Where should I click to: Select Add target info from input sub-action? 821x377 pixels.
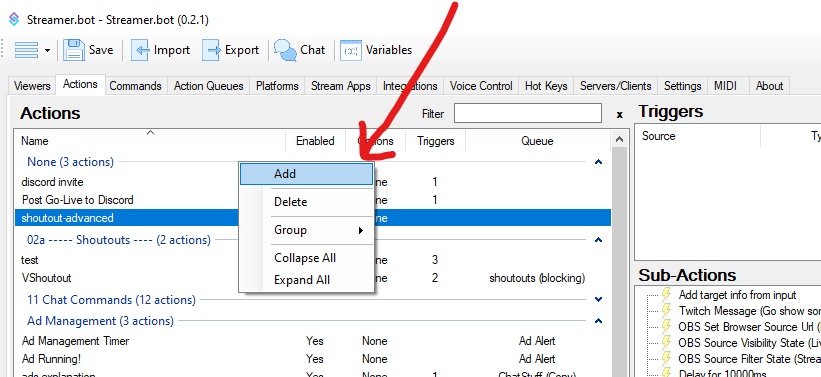pyautogui.click(x=737, y=295)
